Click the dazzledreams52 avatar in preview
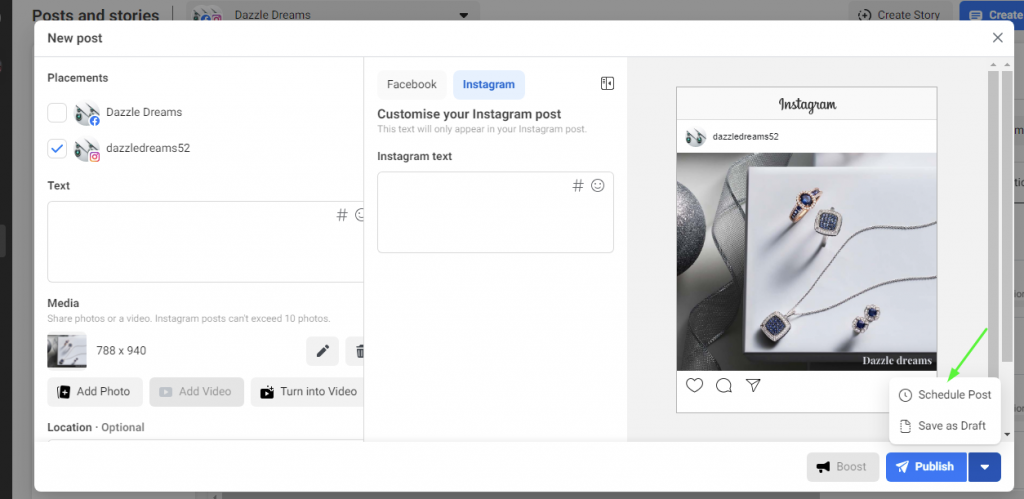 click(x=696, y=137)
